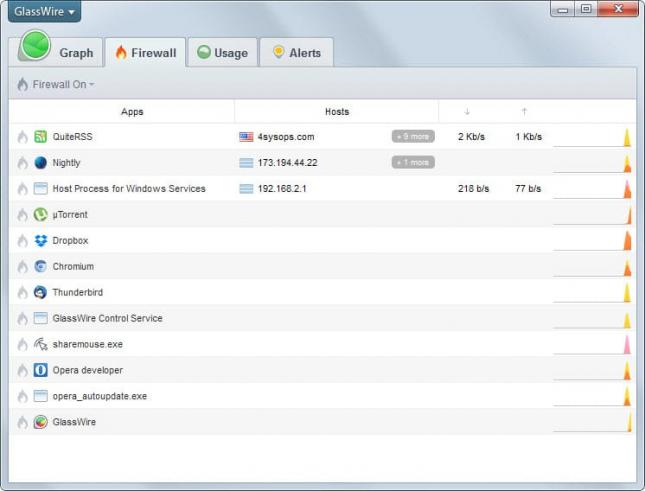Screen dimensions: 645x491
Task: Select the opera_autoupdate.exe row name
Action: [100, 396]
